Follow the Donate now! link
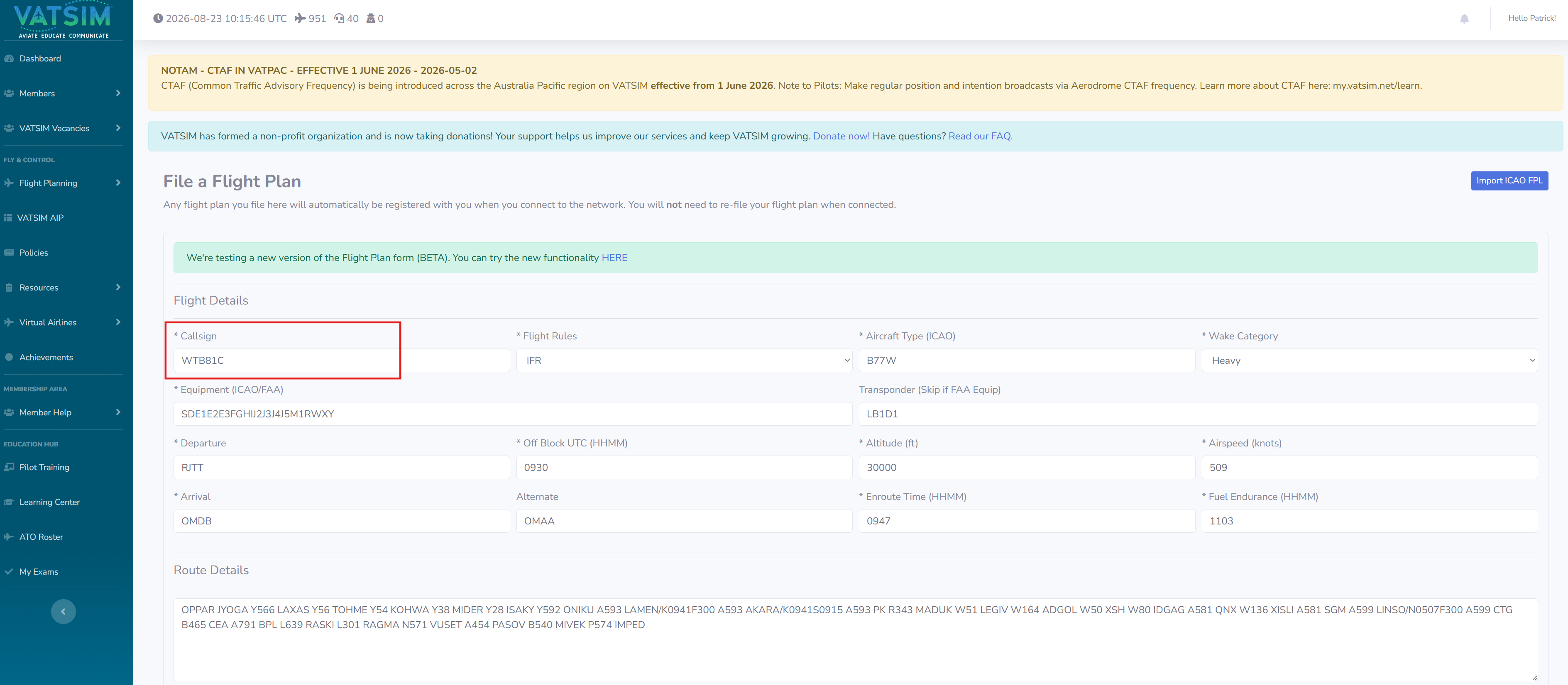Image resolution: width=1568 pixels, height=685 pixels. pos(841,136)
